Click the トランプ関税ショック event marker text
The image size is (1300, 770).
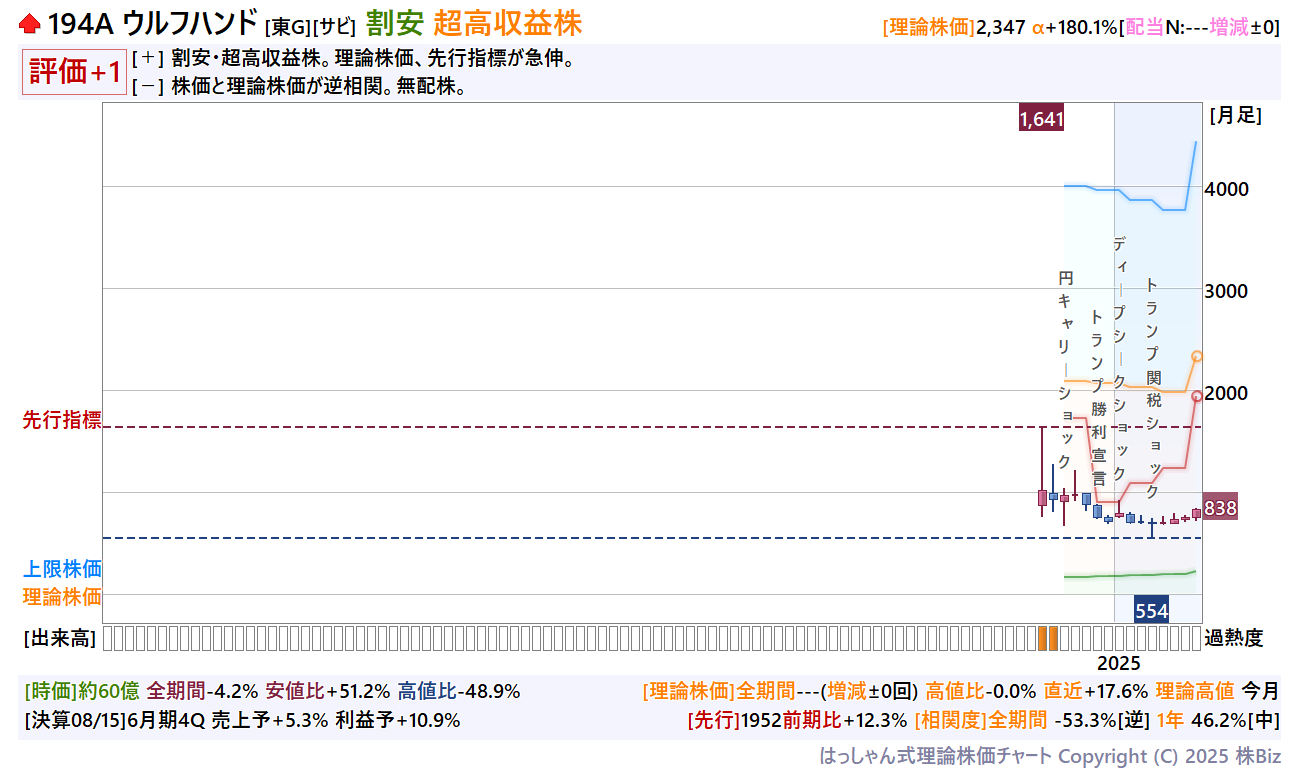pos(1152,390)
